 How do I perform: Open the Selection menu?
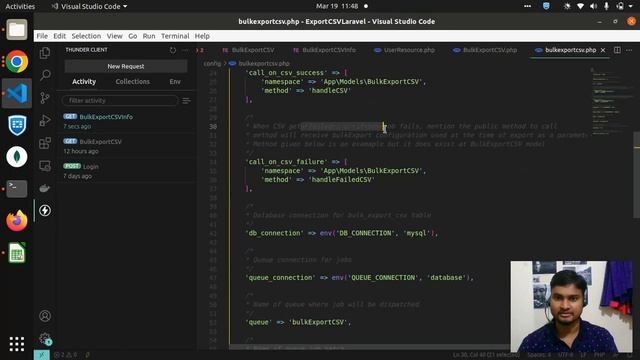pyautogui.click(x=86, y=36)
